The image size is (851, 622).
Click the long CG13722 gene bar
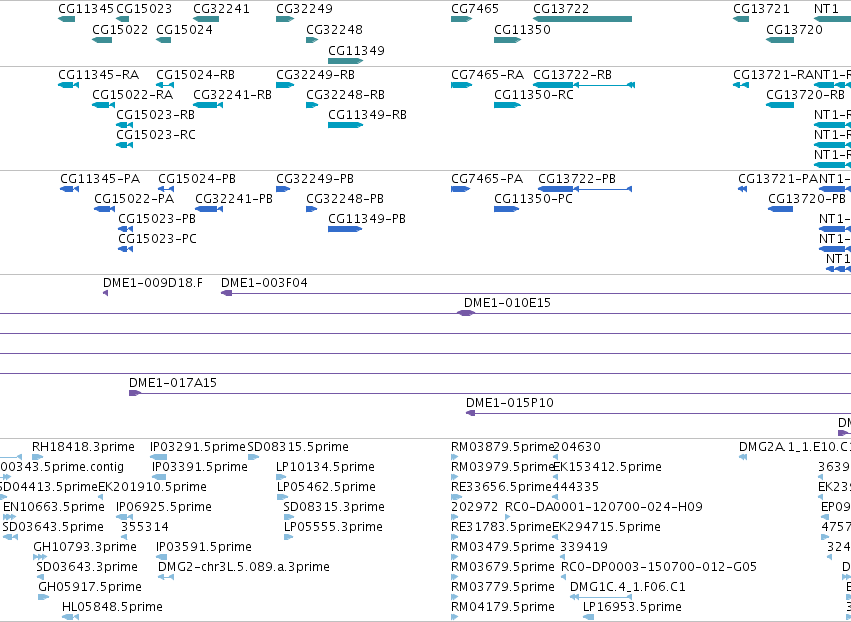(x=582, y=19)
